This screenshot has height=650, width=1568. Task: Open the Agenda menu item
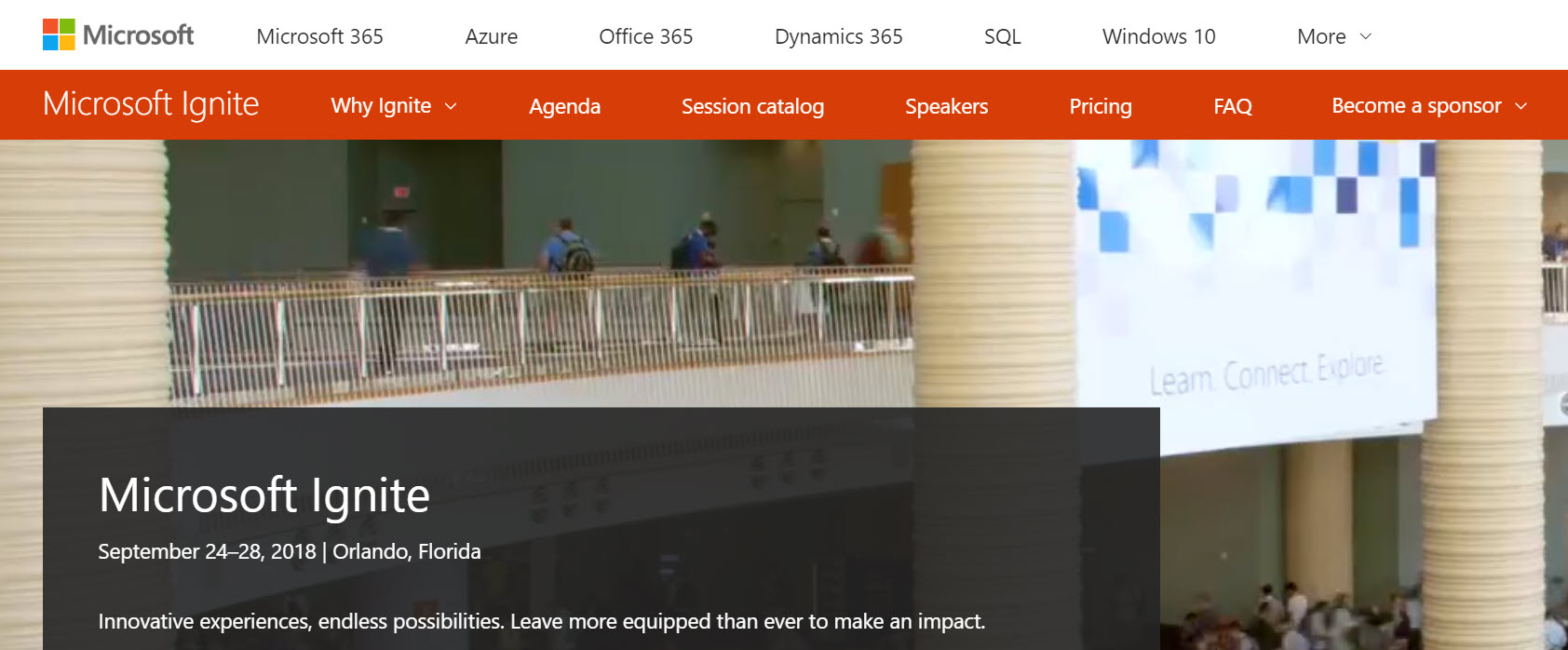564,107
